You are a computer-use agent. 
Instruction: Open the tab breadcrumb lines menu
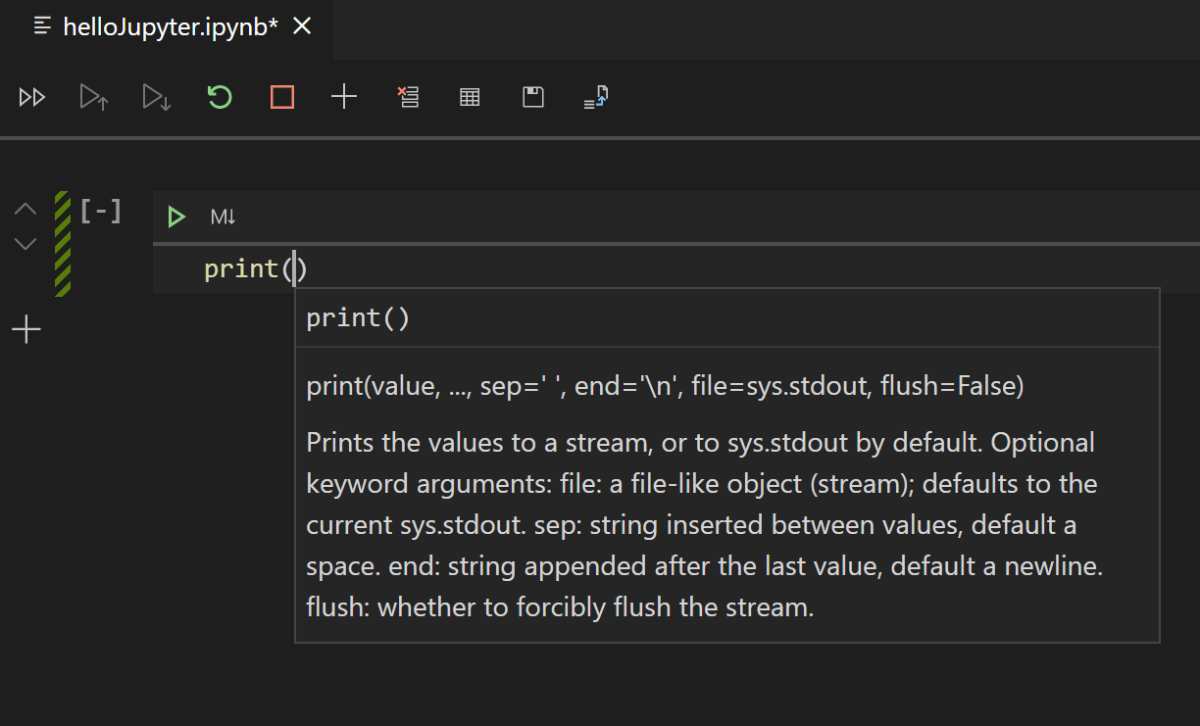pyautogui.click(x=41, y=27)
